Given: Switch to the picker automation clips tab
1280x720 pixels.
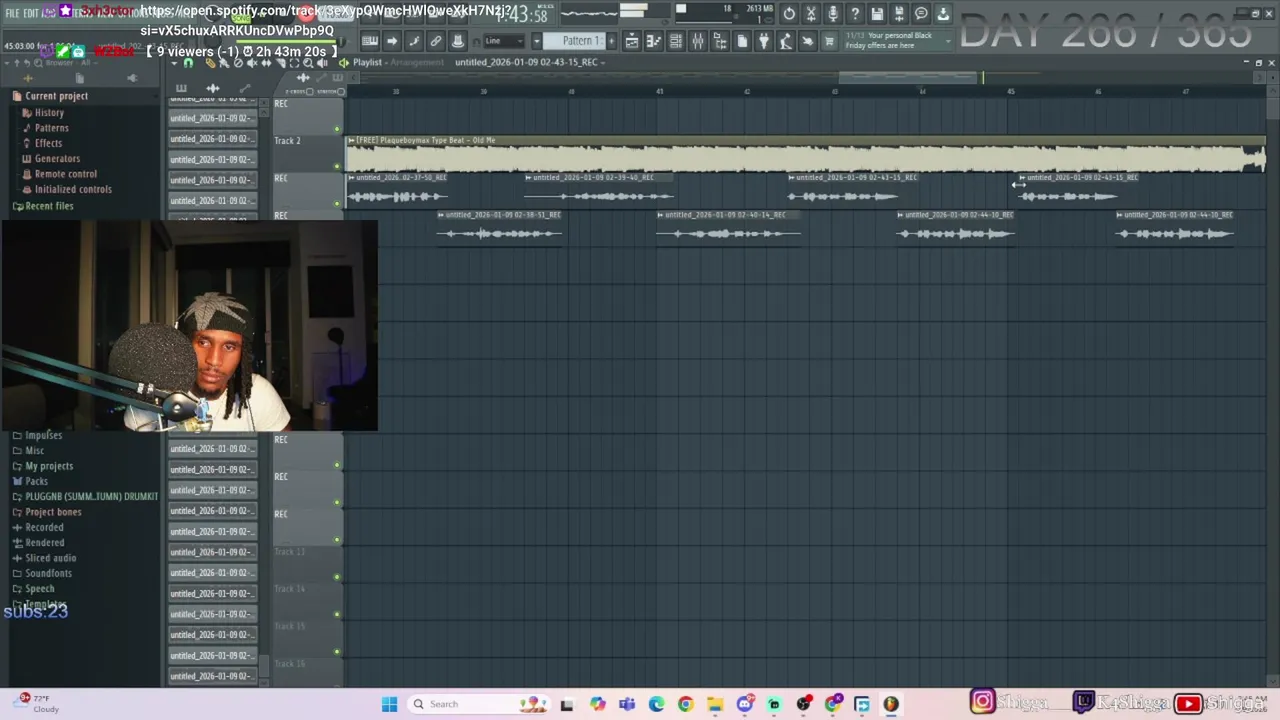Looking at the screenshot, I should 245,88.
